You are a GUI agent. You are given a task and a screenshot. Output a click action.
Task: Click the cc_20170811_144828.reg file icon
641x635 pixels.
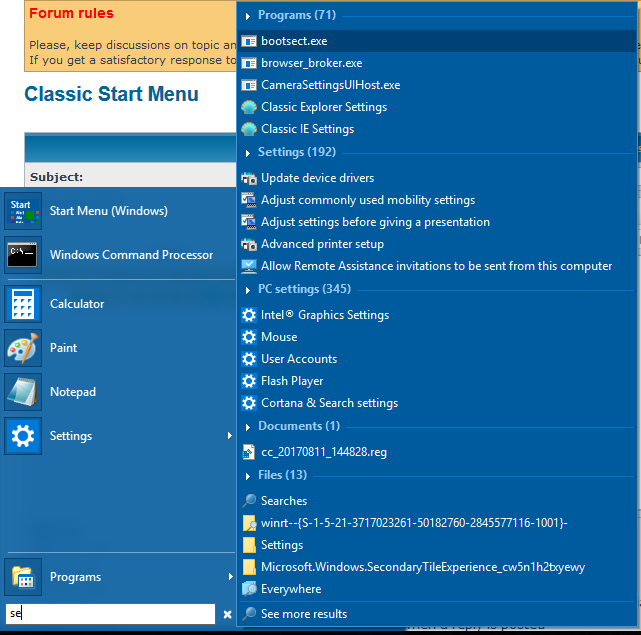click(x=249, y=452)
